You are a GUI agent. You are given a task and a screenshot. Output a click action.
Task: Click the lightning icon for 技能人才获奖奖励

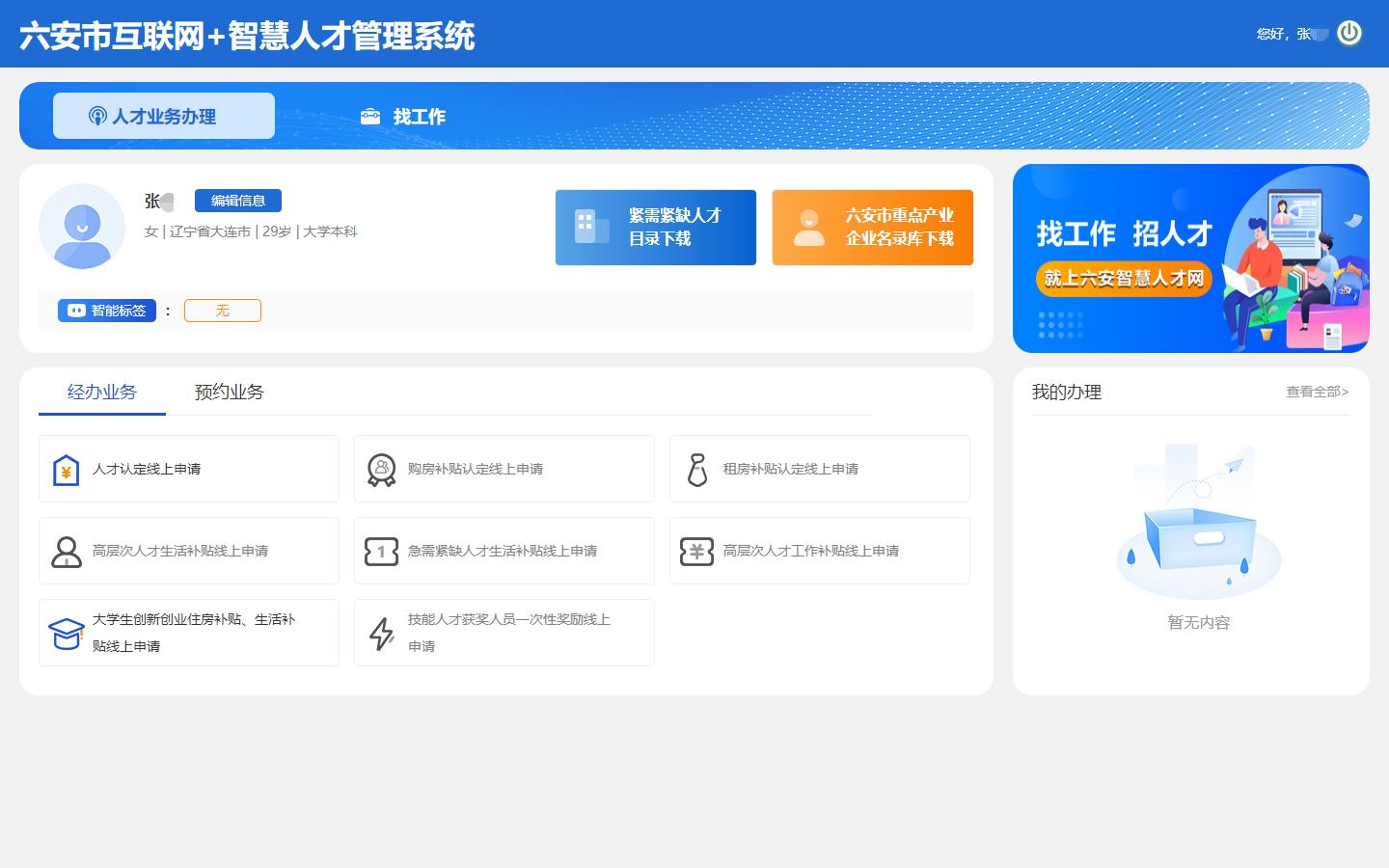381,633
